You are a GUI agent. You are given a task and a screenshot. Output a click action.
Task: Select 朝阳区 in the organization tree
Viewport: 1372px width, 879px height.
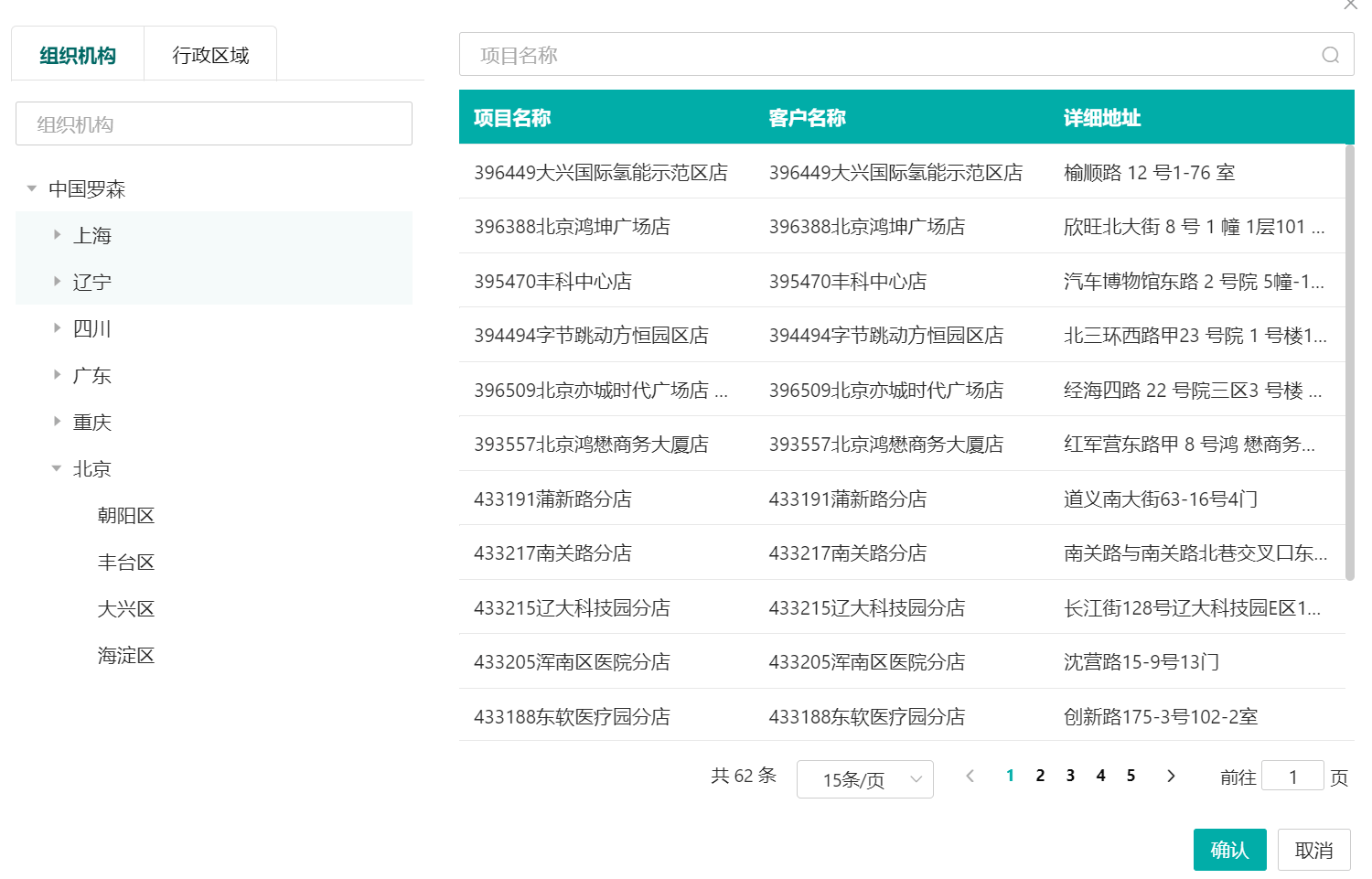[x=126, y=516]
